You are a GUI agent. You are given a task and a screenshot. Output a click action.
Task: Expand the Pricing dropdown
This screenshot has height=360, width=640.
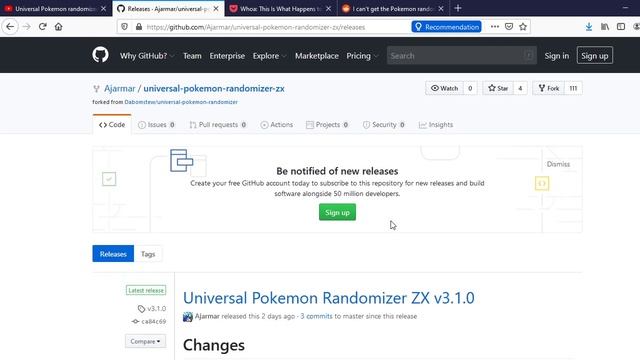click(362, 56)
